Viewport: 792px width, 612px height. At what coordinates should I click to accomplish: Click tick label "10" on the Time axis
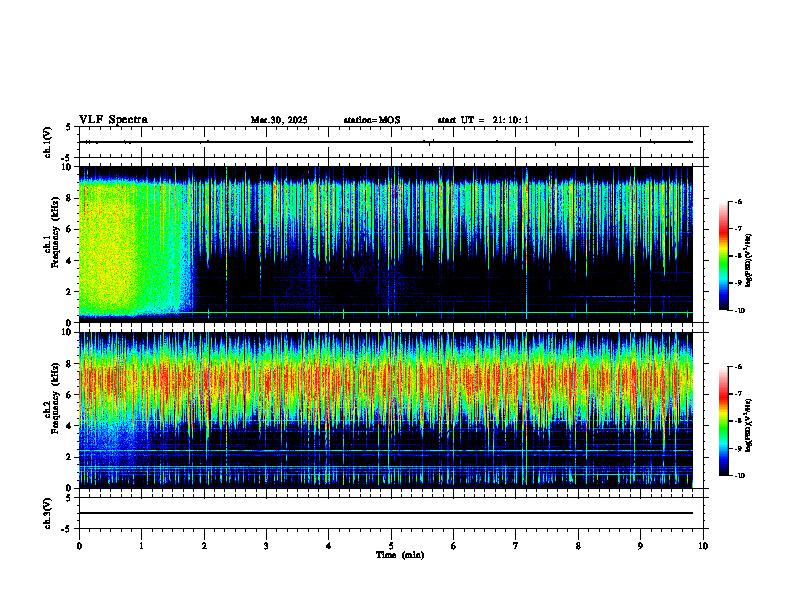pyautogui.click(x=703, y=546)
